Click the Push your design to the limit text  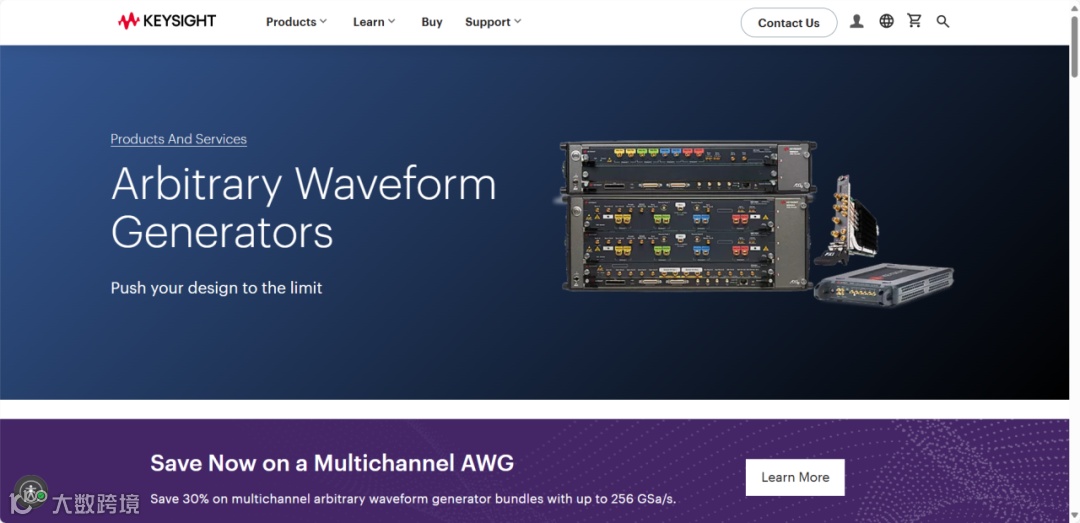click(216, 288)
